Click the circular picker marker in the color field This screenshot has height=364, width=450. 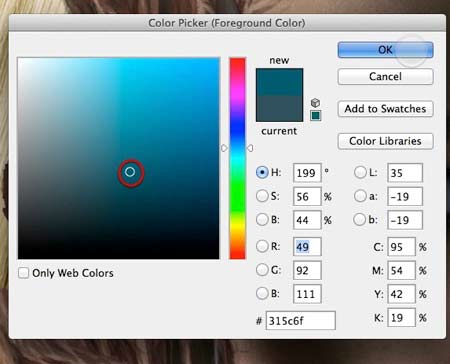pyautogui.click(x=130, y=172)
